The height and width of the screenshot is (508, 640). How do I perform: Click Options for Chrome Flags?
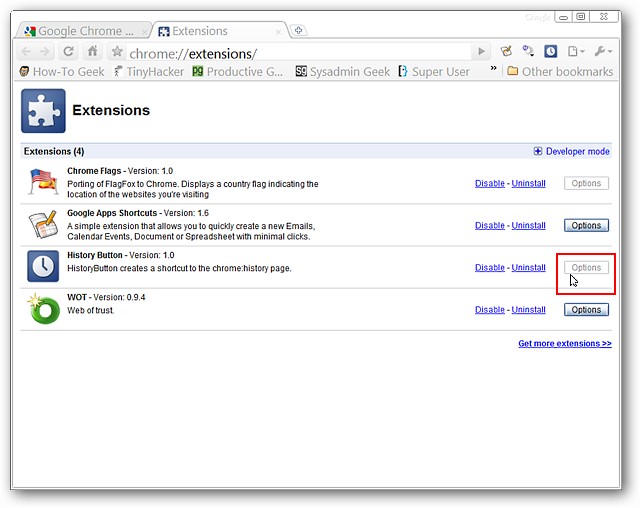[586, 184]
